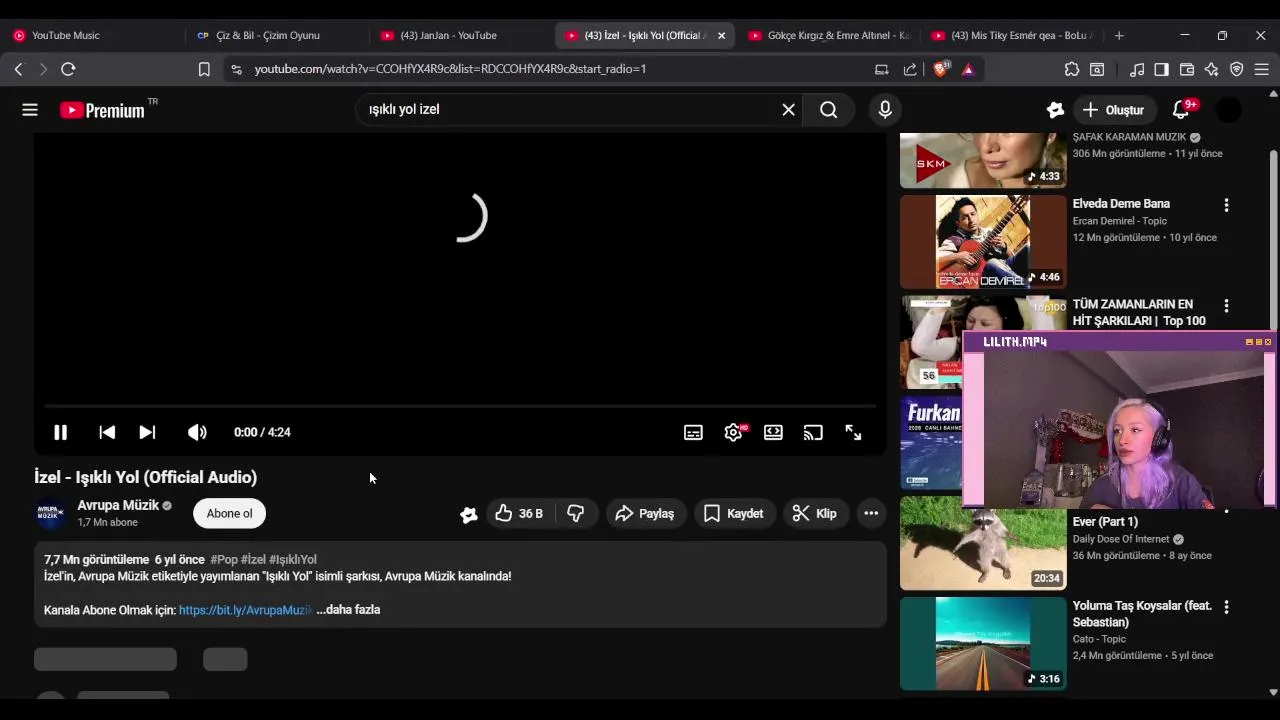Subscribe via the Abone ol button

pyautogui.click(x=229, y=513)
